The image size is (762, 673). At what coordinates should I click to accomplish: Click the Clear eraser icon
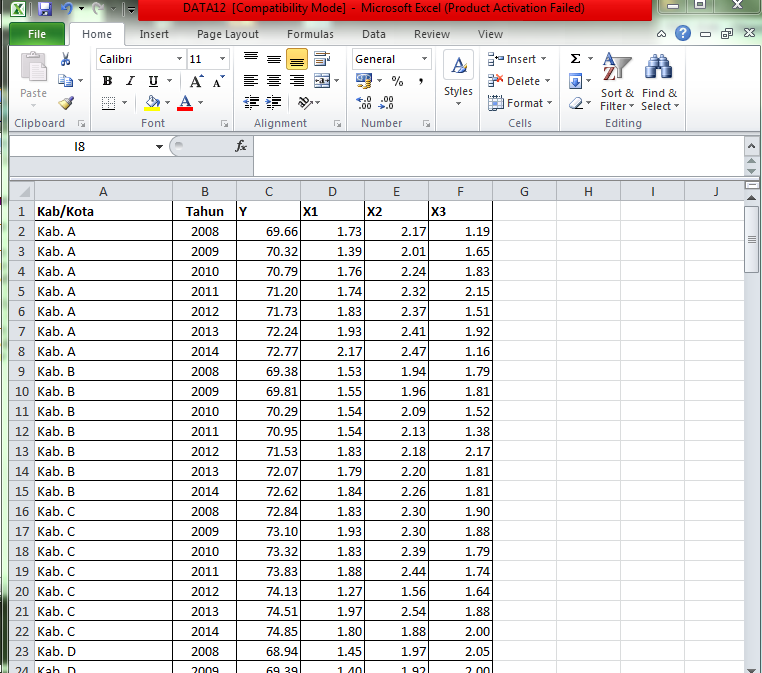tap(575, 103)
